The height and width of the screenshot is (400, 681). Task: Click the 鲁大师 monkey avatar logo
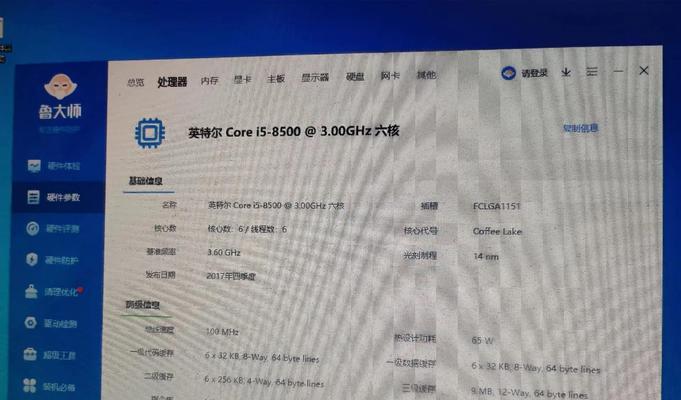click(x=60, y=86)
